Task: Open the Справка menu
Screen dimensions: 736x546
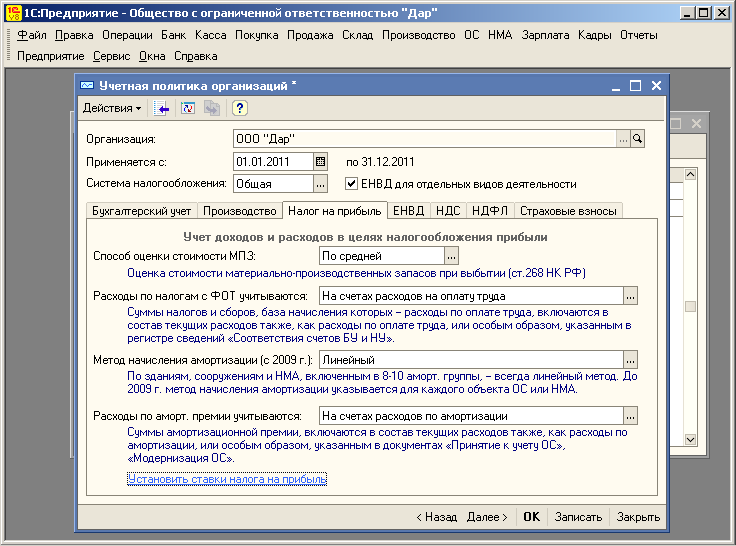Action: (196, 56)
